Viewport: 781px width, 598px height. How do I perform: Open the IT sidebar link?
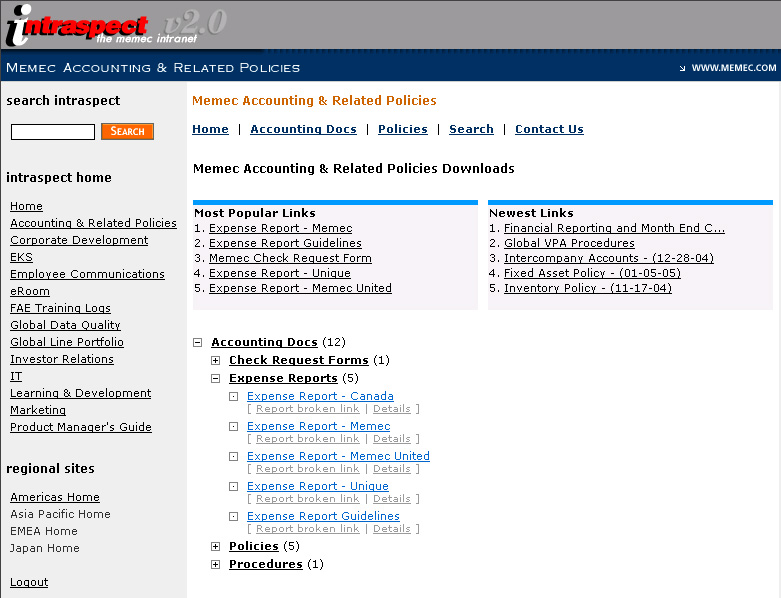tap(16, 376)
